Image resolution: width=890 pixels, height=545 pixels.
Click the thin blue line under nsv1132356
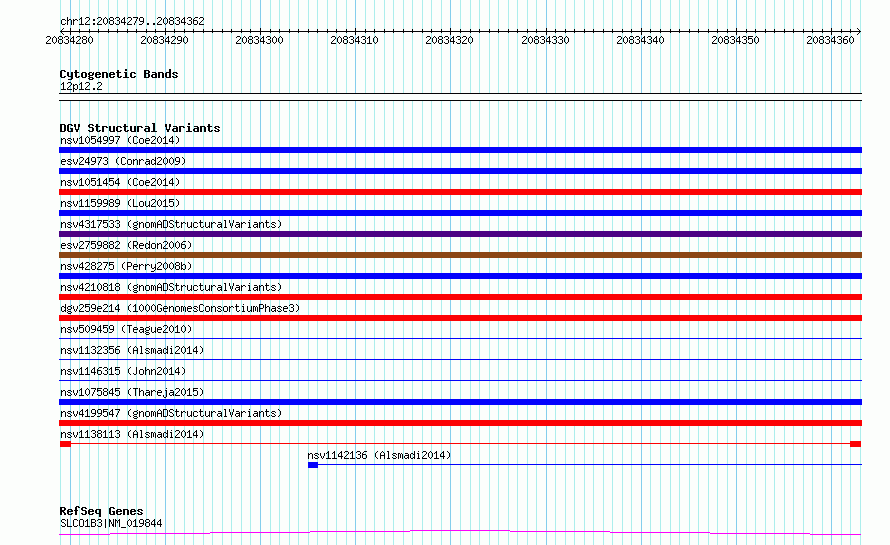(x=460, y=360)
